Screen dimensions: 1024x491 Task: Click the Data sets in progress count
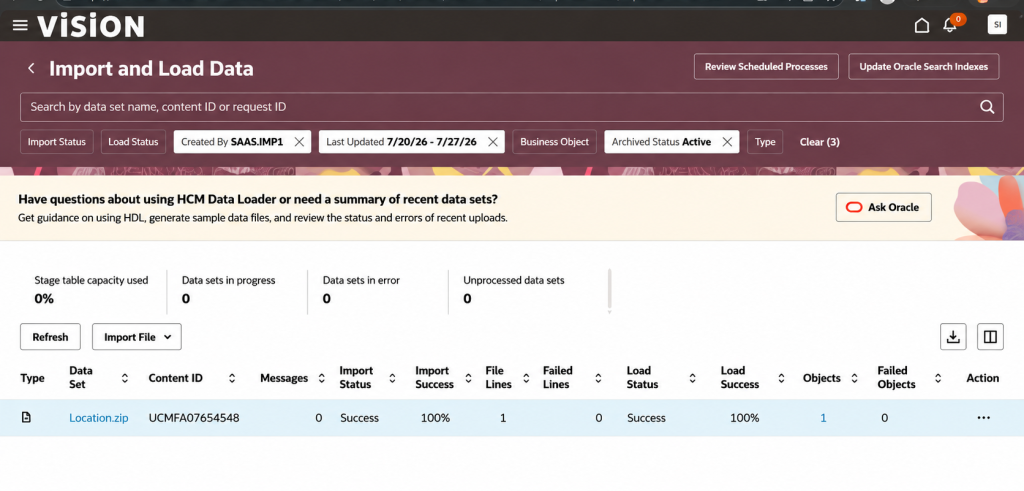185,299
